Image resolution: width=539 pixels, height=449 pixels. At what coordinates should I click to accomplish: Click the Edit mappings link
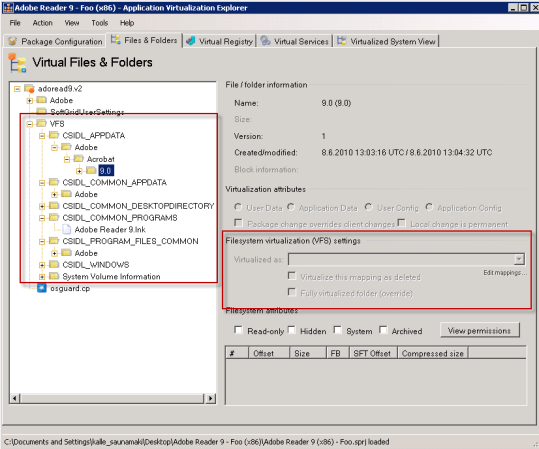pyautogui.click(x=505, y=273)
